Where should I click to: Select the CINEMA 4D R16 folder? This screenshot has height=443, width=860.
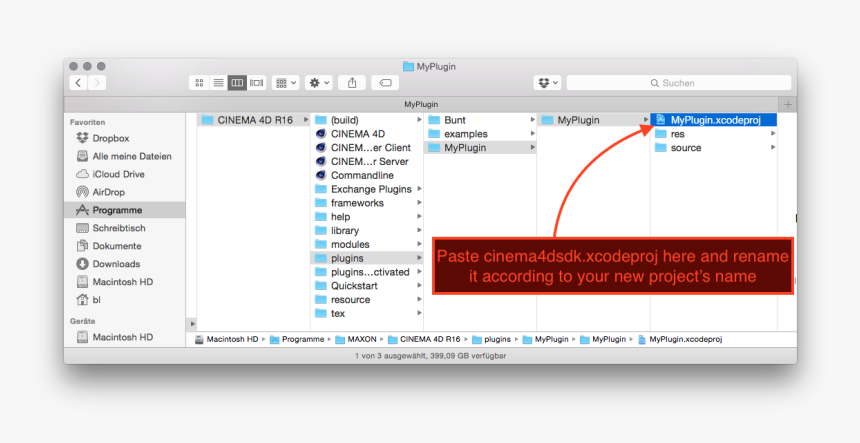coord(253,120)
